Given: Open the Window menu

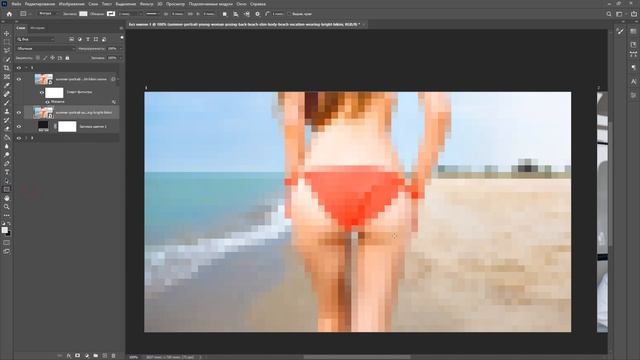Looking at the screenshot, I should pos(241,4).
